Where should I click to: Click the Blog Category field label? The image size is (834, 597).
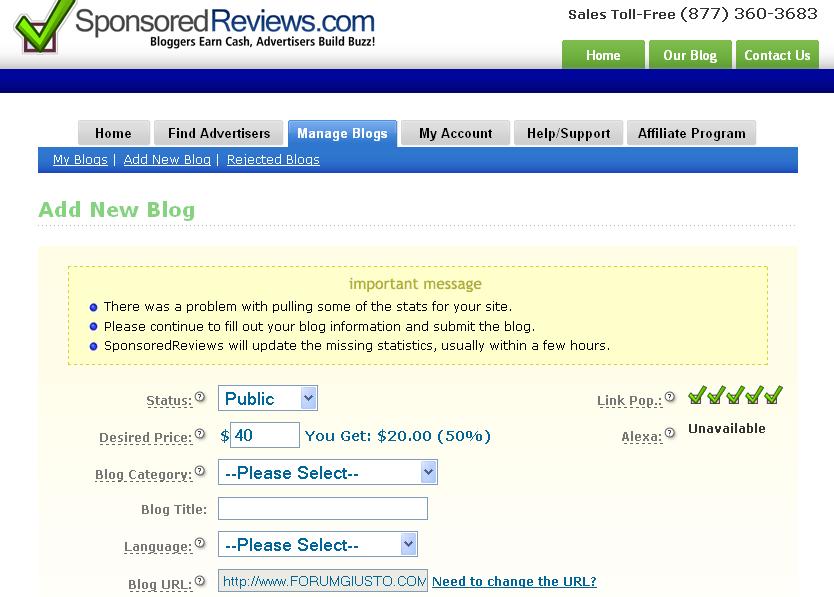(x=144, y=475)
